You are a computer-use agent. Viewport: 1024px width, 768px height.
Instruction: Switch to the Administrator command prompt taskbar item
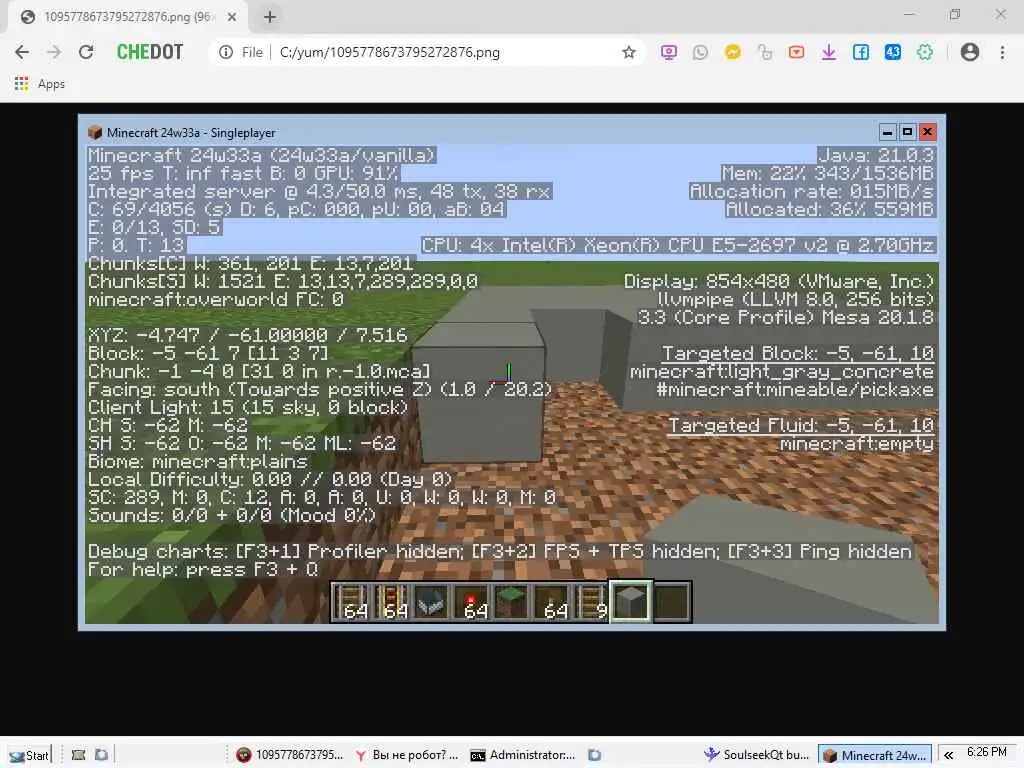point(522,755)
